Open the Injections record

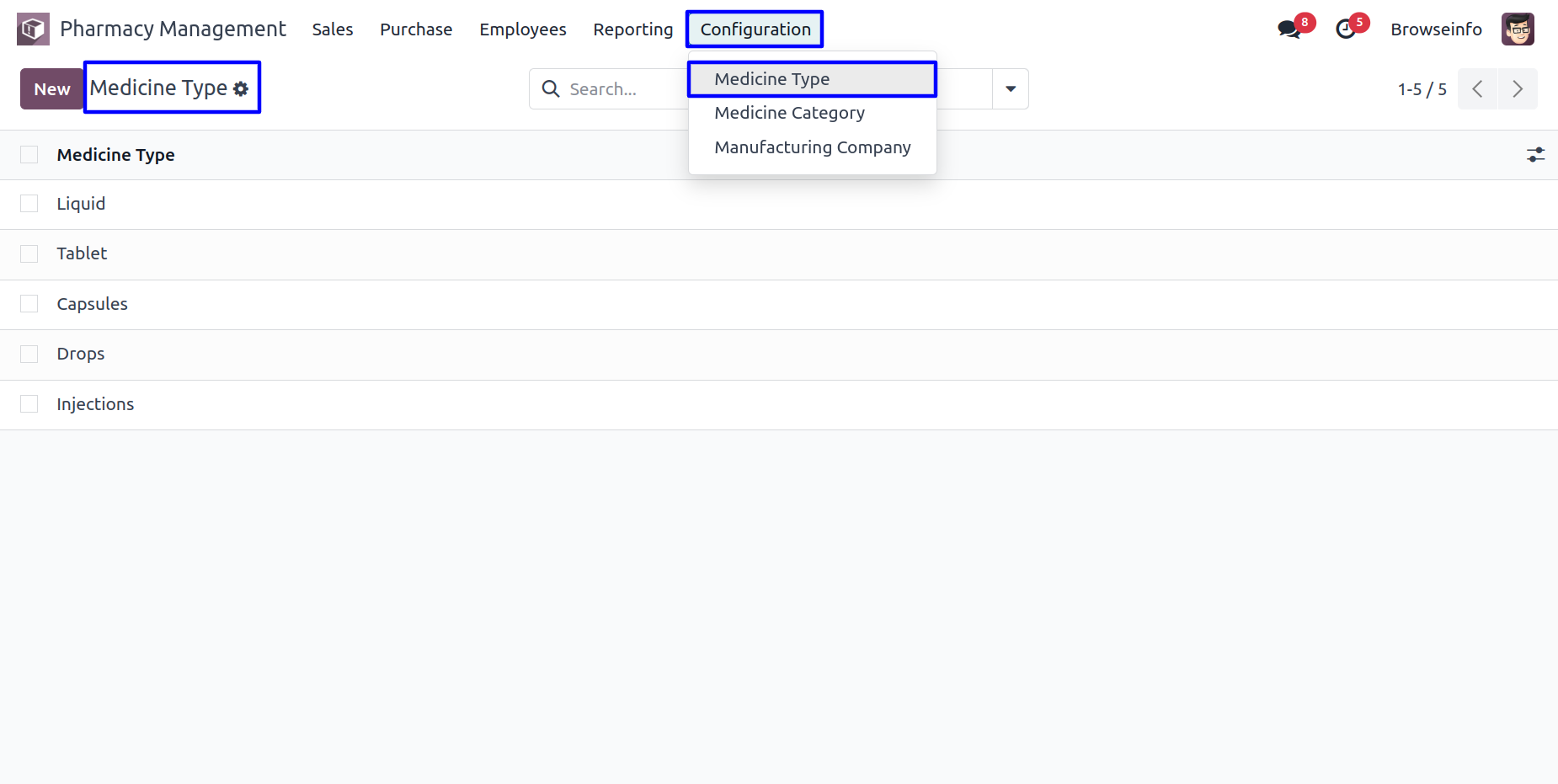tap(95, 404)
